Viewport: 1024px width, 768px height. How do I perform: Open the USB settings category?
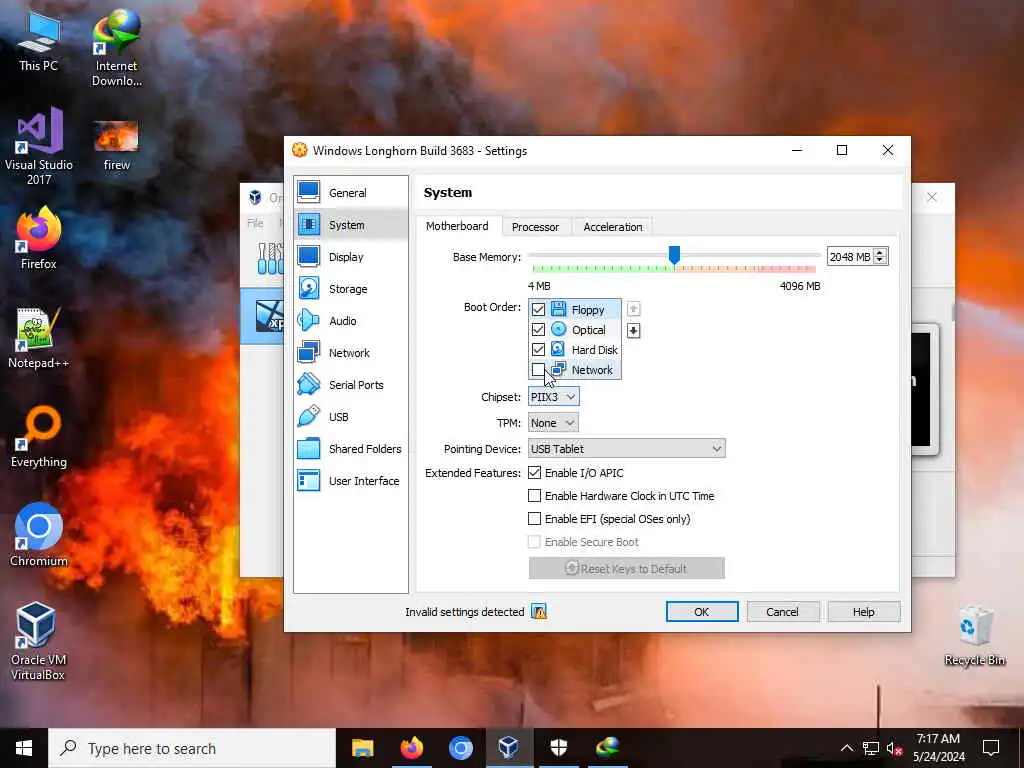coord(351,417)
